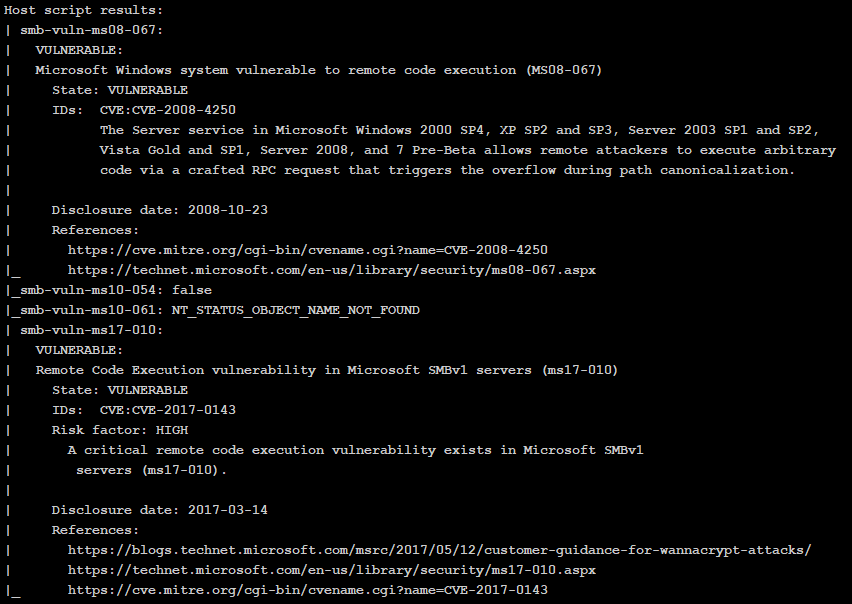Open the CVE-2008-4250 mitre.org reference link

(307, 250)
